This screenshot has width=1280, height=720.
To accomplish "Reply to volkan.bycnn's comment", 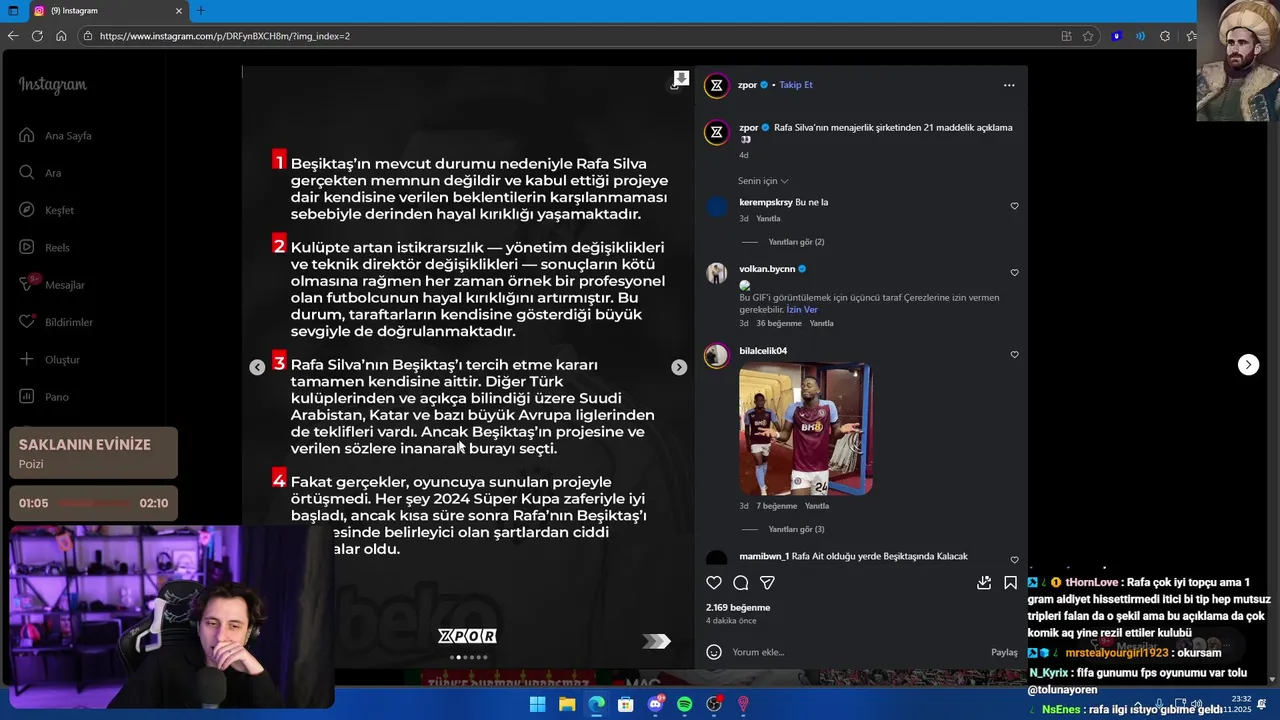I will click(x=821, y=323).
